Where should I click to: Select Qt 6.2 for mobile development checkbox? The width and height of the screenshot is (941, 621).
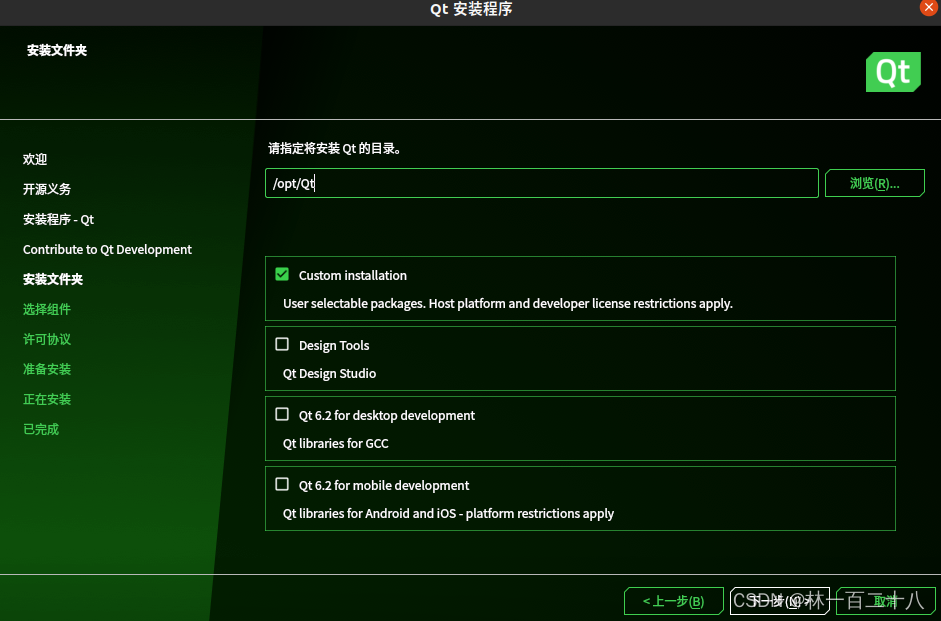(x=281, y=484)
